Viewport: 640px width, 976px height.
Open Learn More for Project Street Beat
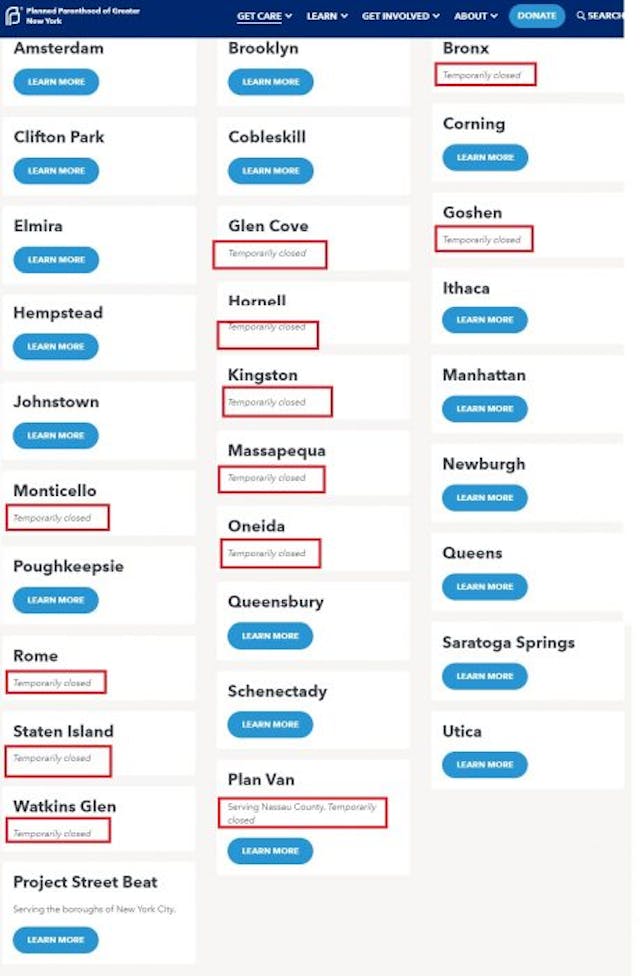pos(56,940)
